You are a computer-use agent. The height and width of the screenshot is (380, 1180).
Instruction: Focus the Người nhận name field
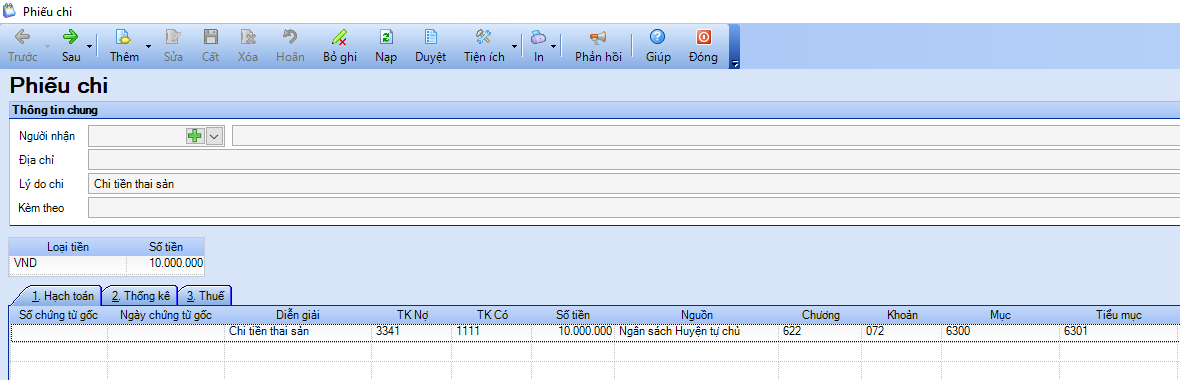(706, 136)
